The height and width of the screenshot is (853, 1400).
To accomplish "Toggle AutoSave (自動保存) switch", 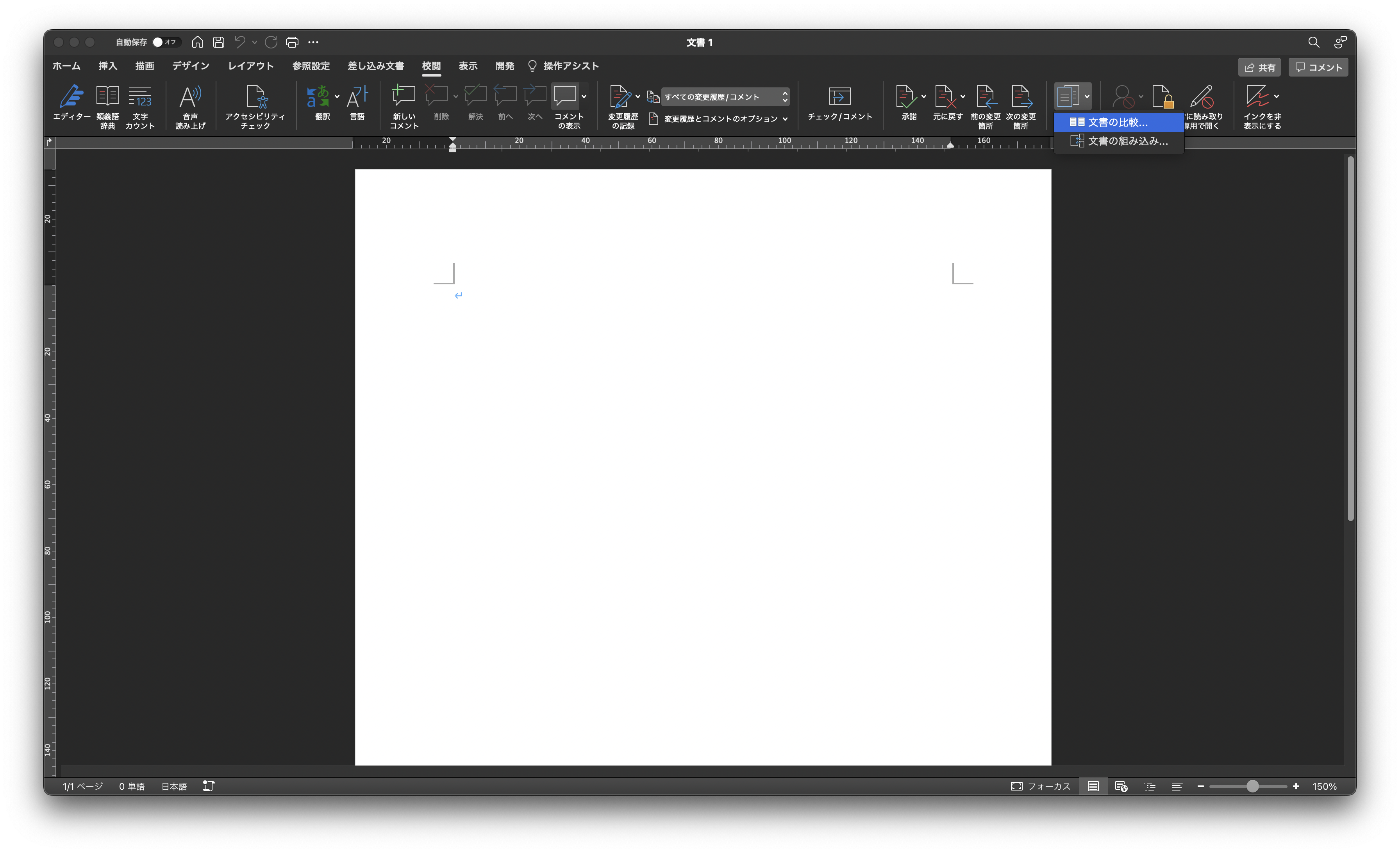I will pos(166,42).
